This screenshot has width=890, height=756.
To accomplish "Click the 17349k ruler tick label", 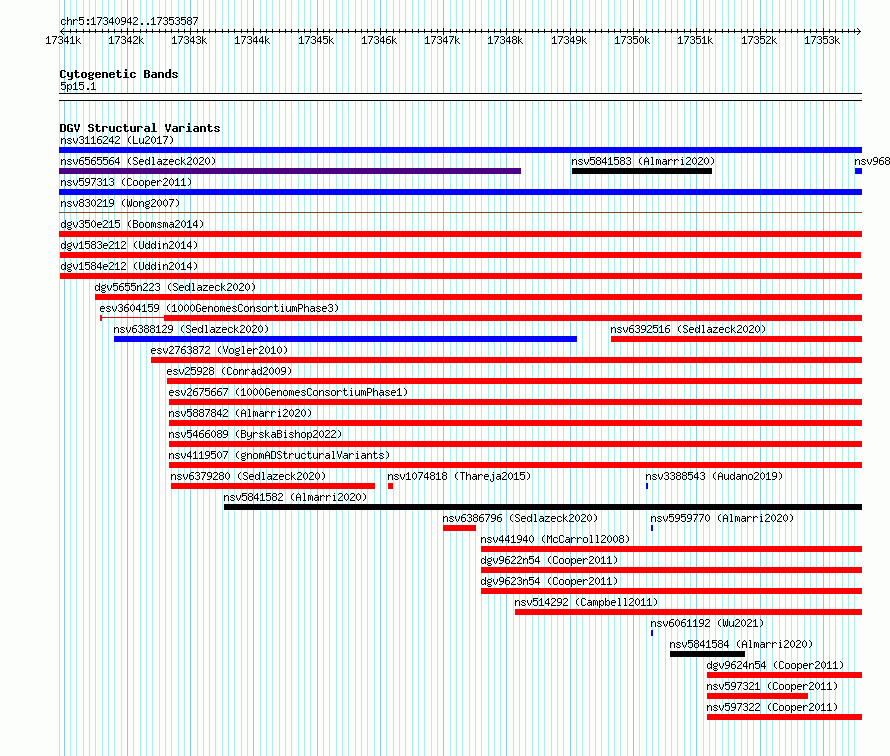I will [x=569, y=40].
